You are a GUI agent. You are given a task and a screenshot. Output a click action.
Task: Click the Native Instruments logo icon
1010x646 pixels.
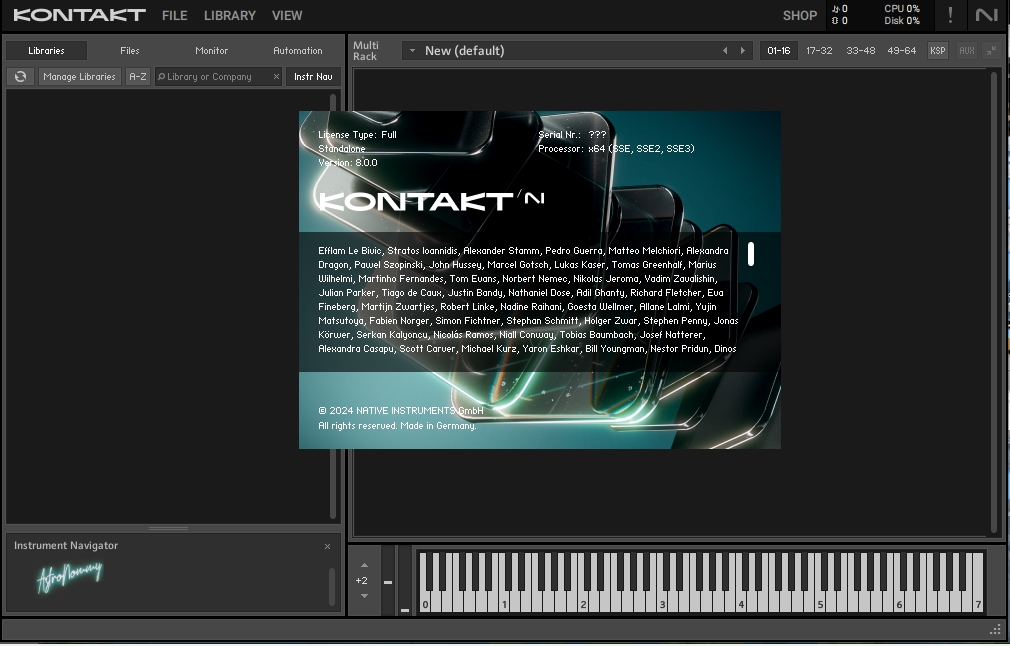coord(986,15)
